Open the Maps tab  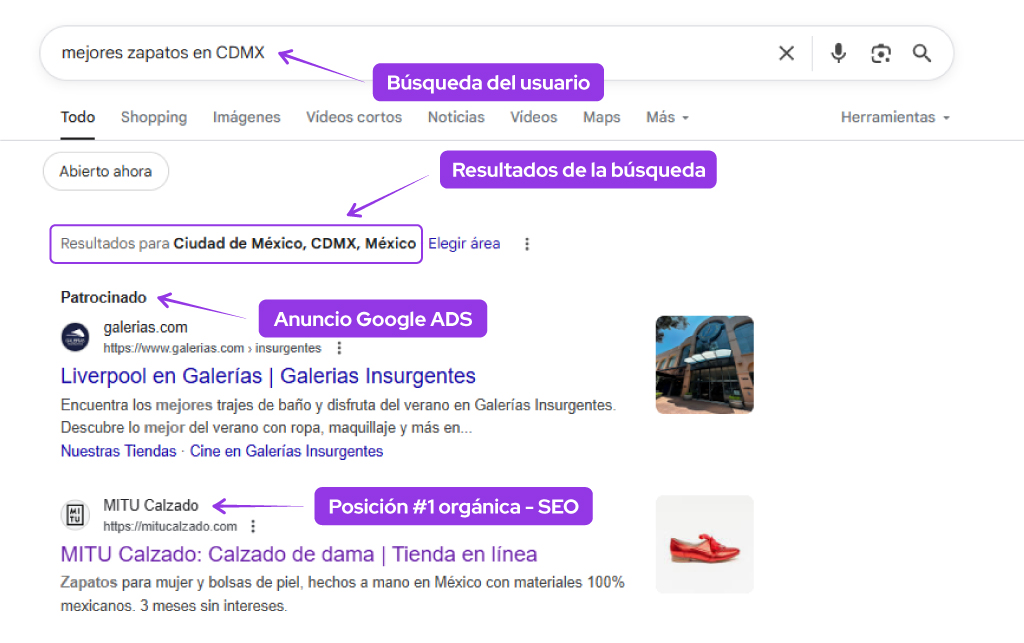[x=601, y=117]
